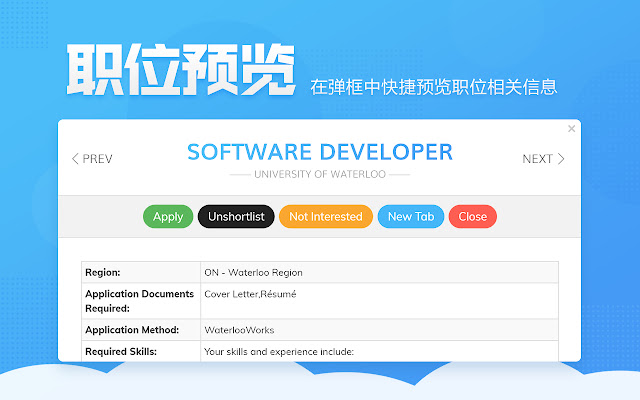Select the Application Documents Required label
The height and width of the screenshot is (400, 640).
(139, 301)
